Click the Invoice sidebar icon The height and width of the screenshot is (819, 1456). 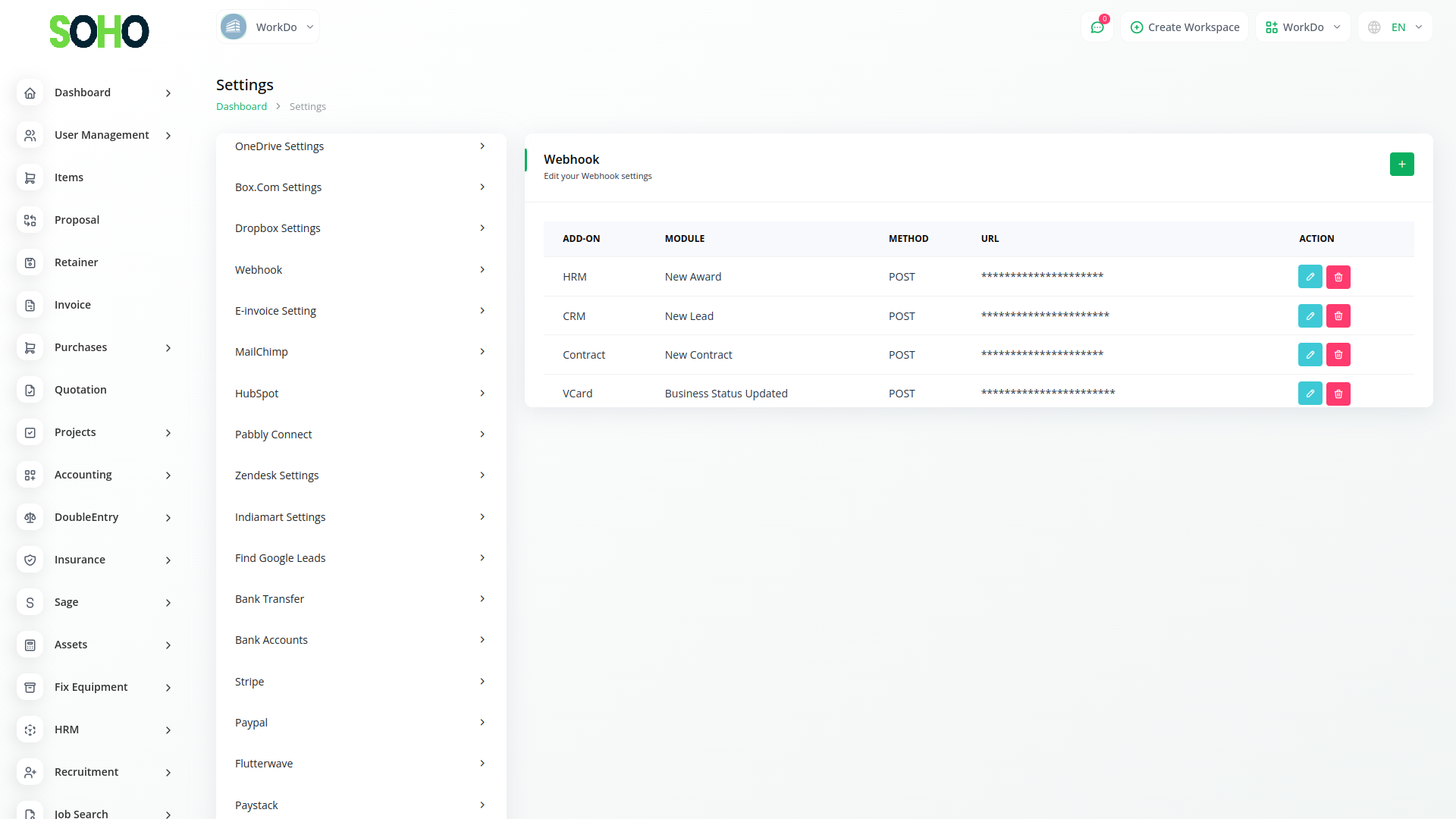pyautogui.click(x=30, y=305)
